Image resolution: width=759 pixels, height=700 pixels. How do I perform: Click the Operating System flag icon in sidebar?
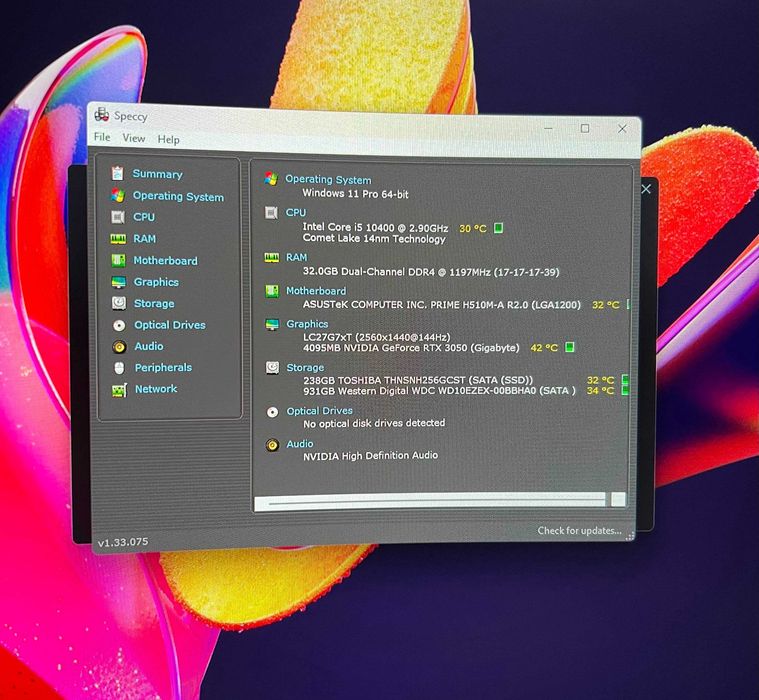[x=118, y=195]
